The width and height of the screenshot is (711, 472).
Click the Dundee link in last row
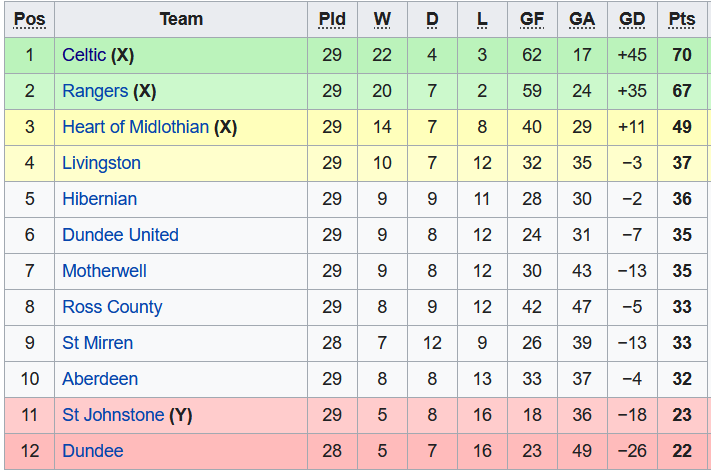point(92,451)
